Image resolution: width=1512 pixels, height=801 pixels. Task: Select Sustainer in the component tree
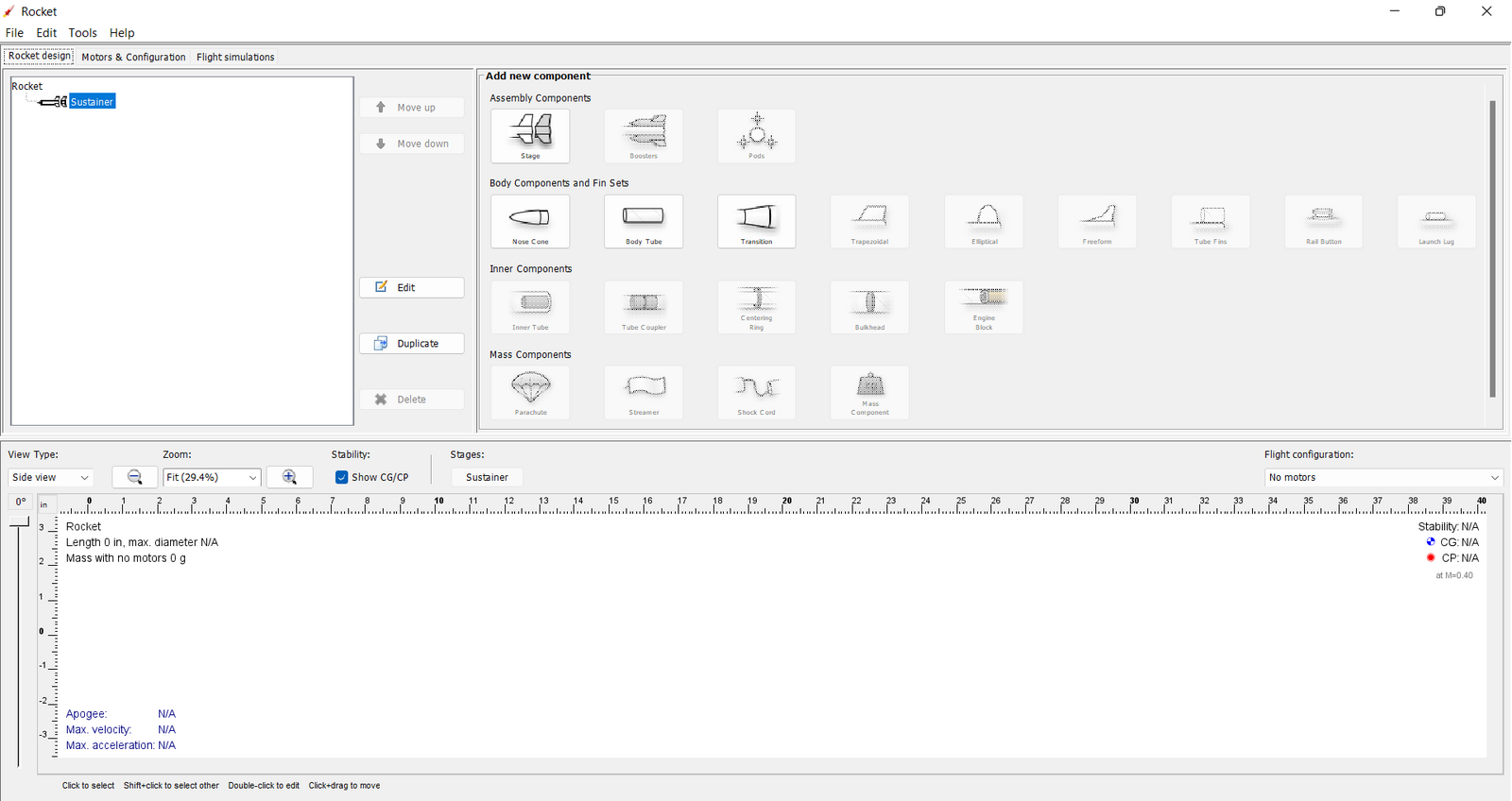(x=92, y=102)
